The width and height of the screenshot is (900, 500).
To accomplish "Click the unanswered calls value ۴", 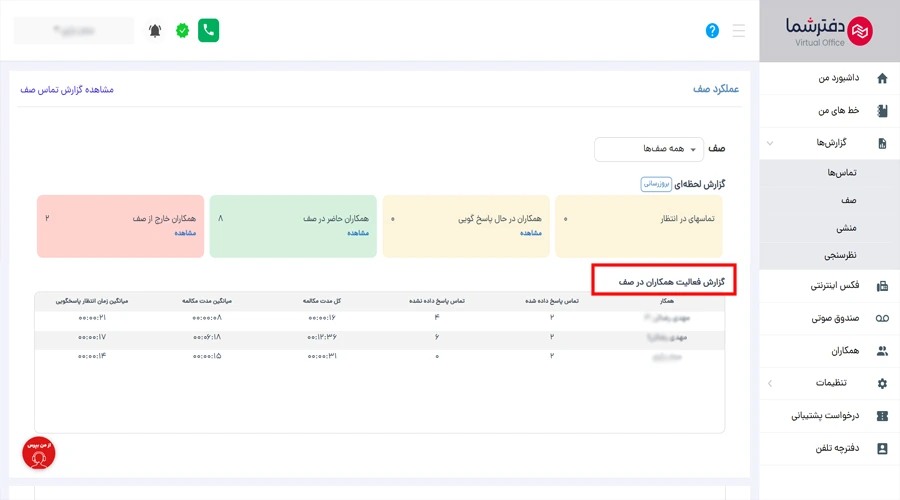I will 437,317.
